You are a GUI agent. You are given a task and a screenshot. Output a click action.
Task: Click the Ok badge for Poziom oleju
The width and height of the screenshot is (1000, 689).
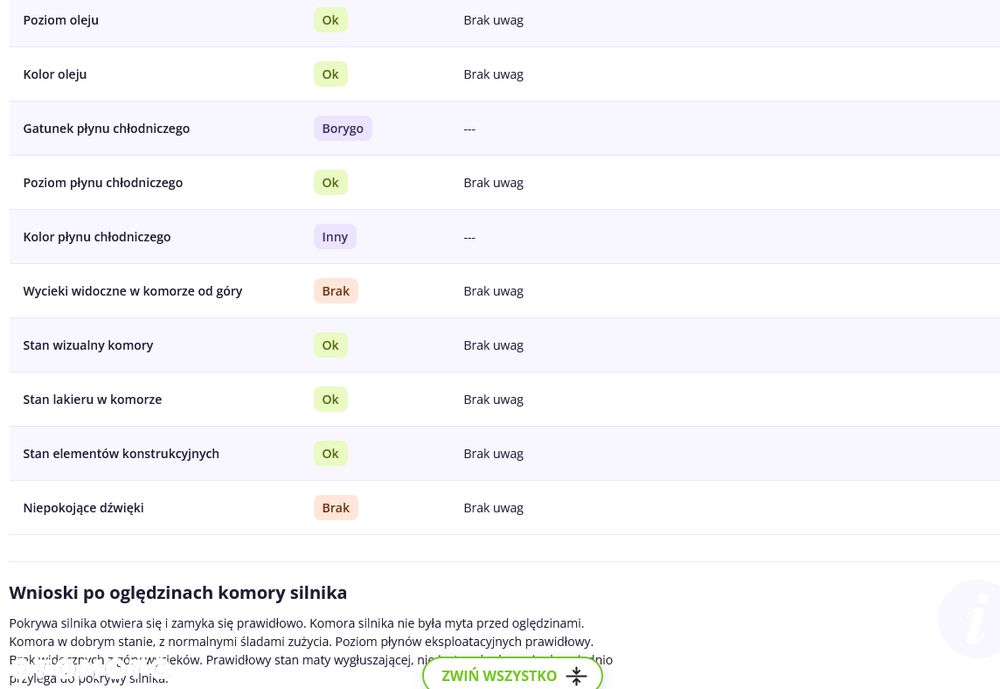coord(330,20)
